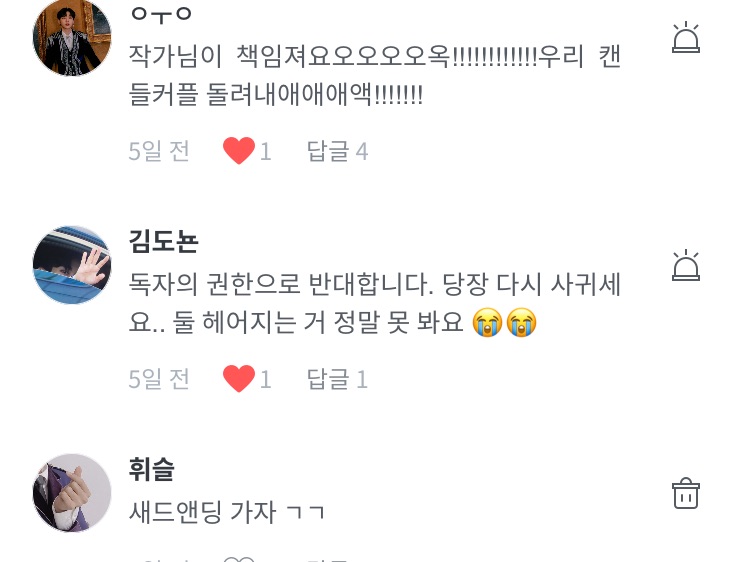Screen dimensions: 750x562
Task: Unlike the ㅇㅜㅇ comment via red heart
Action: pyautogui.click(x=239, y=150)
